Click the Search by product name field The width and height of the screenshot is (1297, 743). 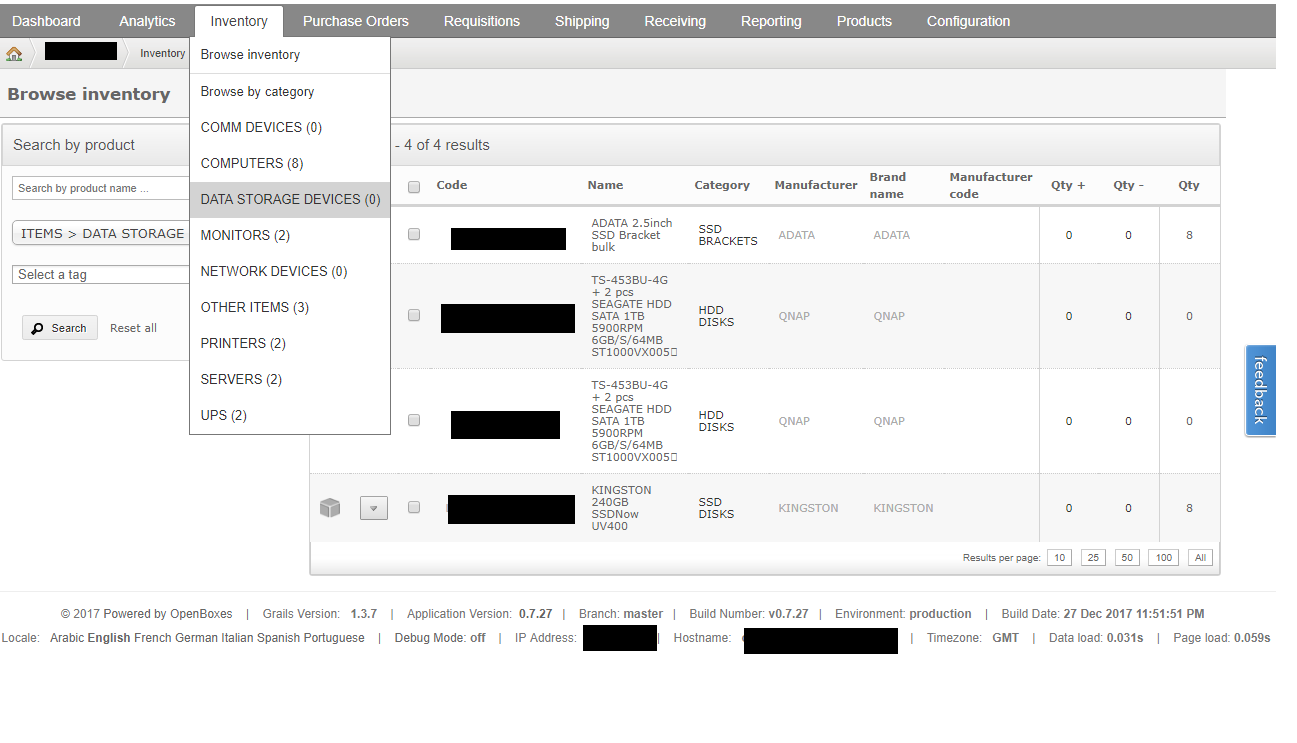(x=100, y=188)
